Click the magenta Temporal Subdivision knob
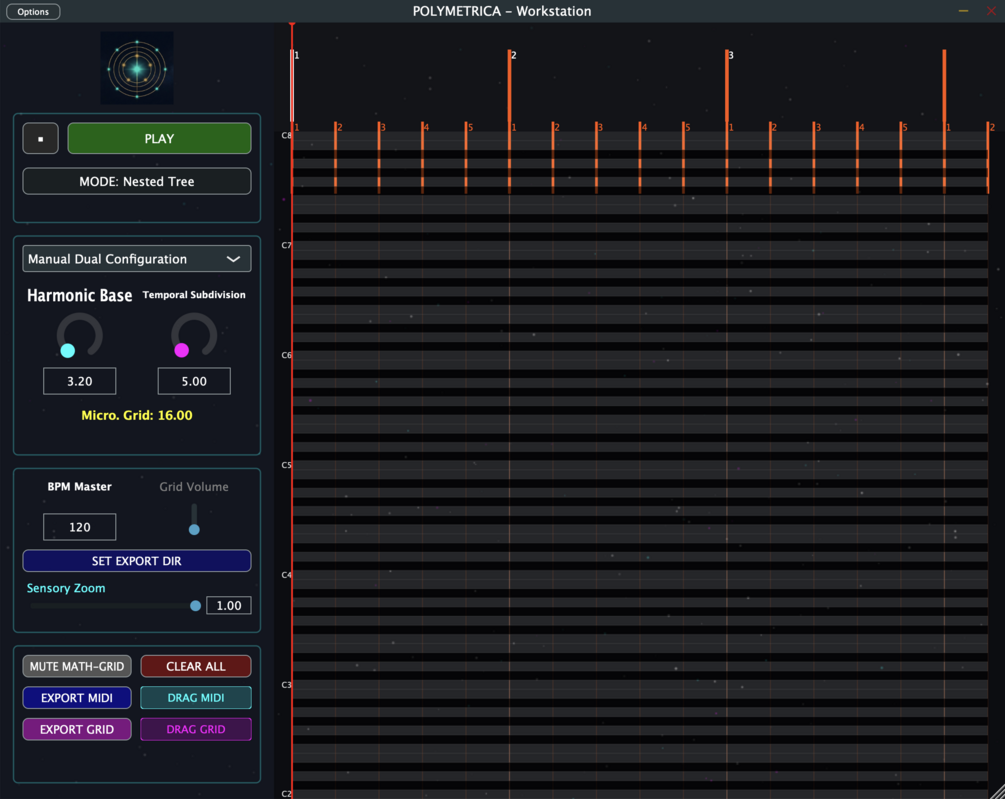The height and width of the screenshot is (799, 1005). pyautogui.click(x=194, y=335)
